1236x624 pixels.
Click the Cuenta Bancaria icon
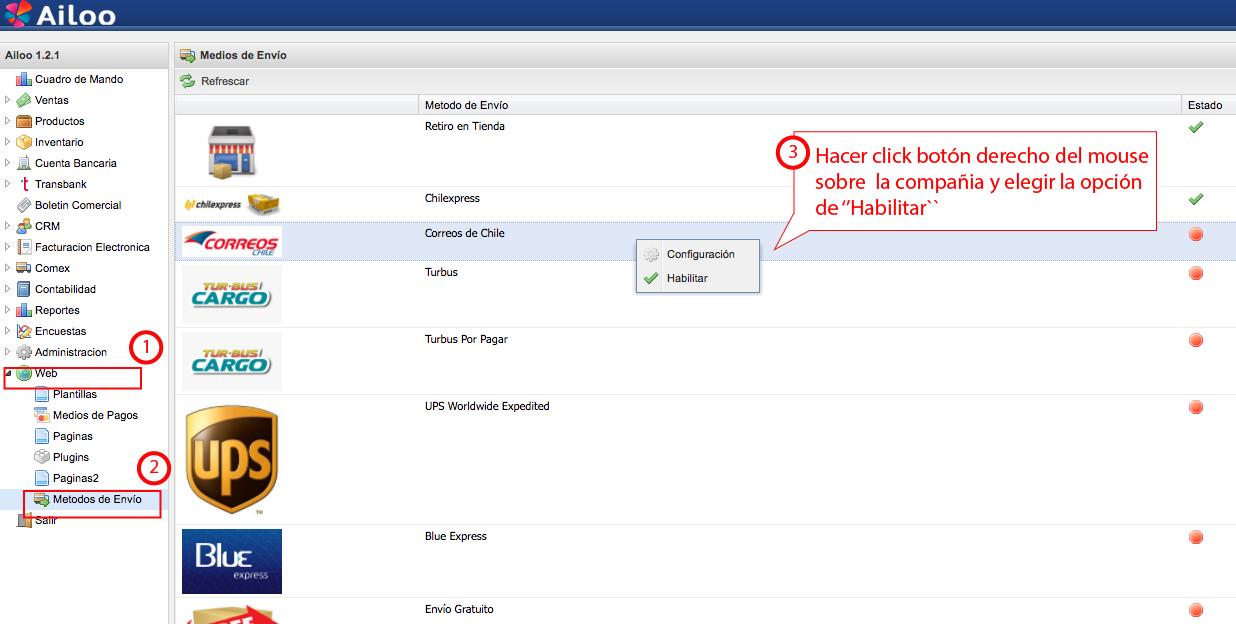coord(24,163)
